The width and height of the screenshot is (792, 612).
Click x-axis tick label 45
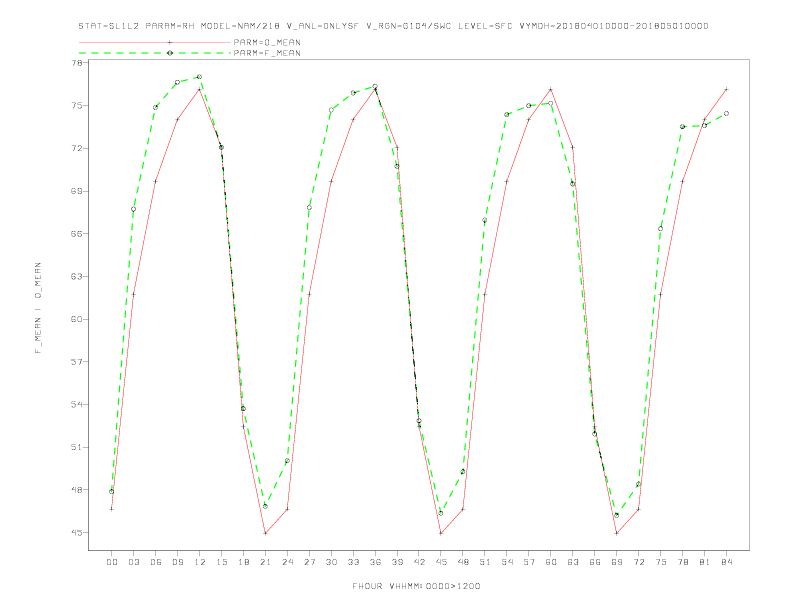pos(441,562)
